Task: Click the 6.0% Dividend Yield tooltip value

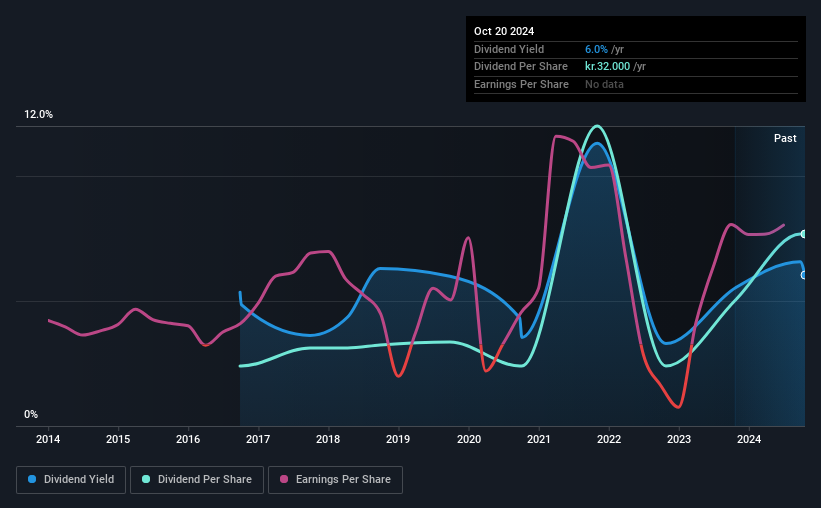Action: coord(596,49)
